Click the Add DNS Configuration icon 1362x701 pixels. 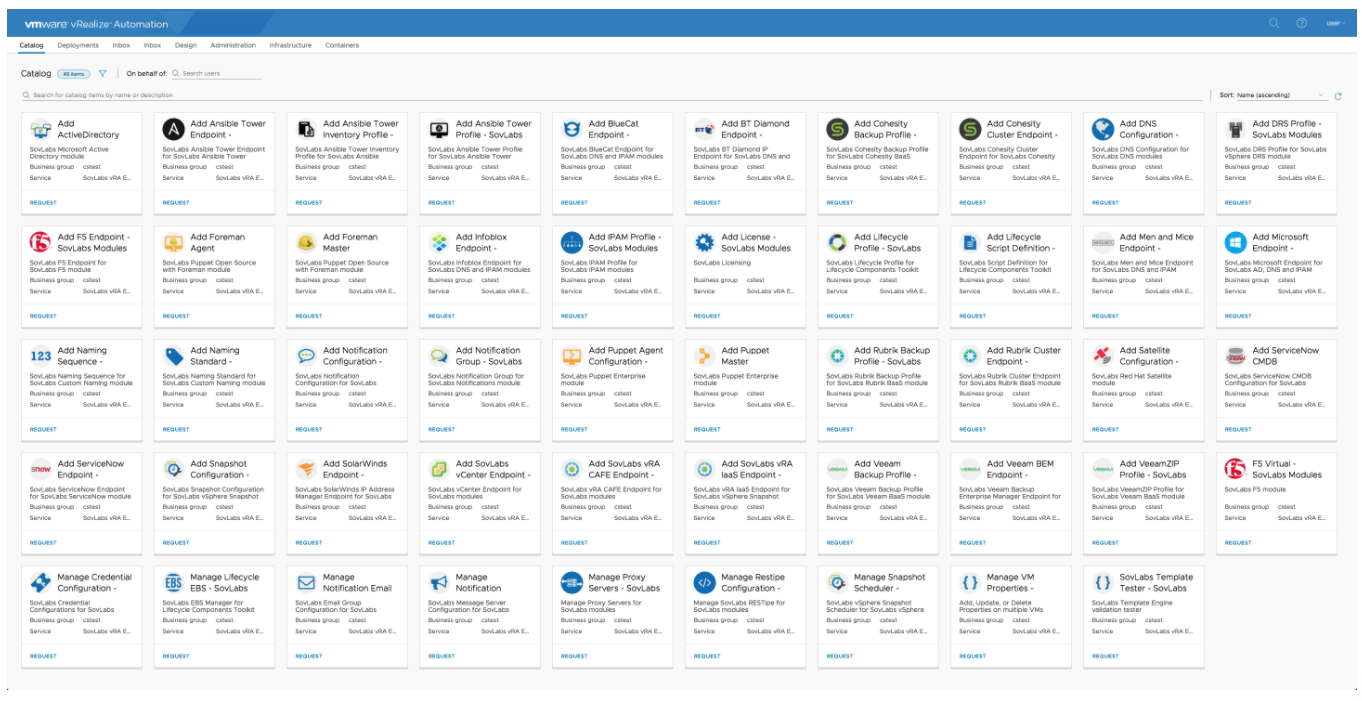pyautogui.click(x=1103, y=129)
